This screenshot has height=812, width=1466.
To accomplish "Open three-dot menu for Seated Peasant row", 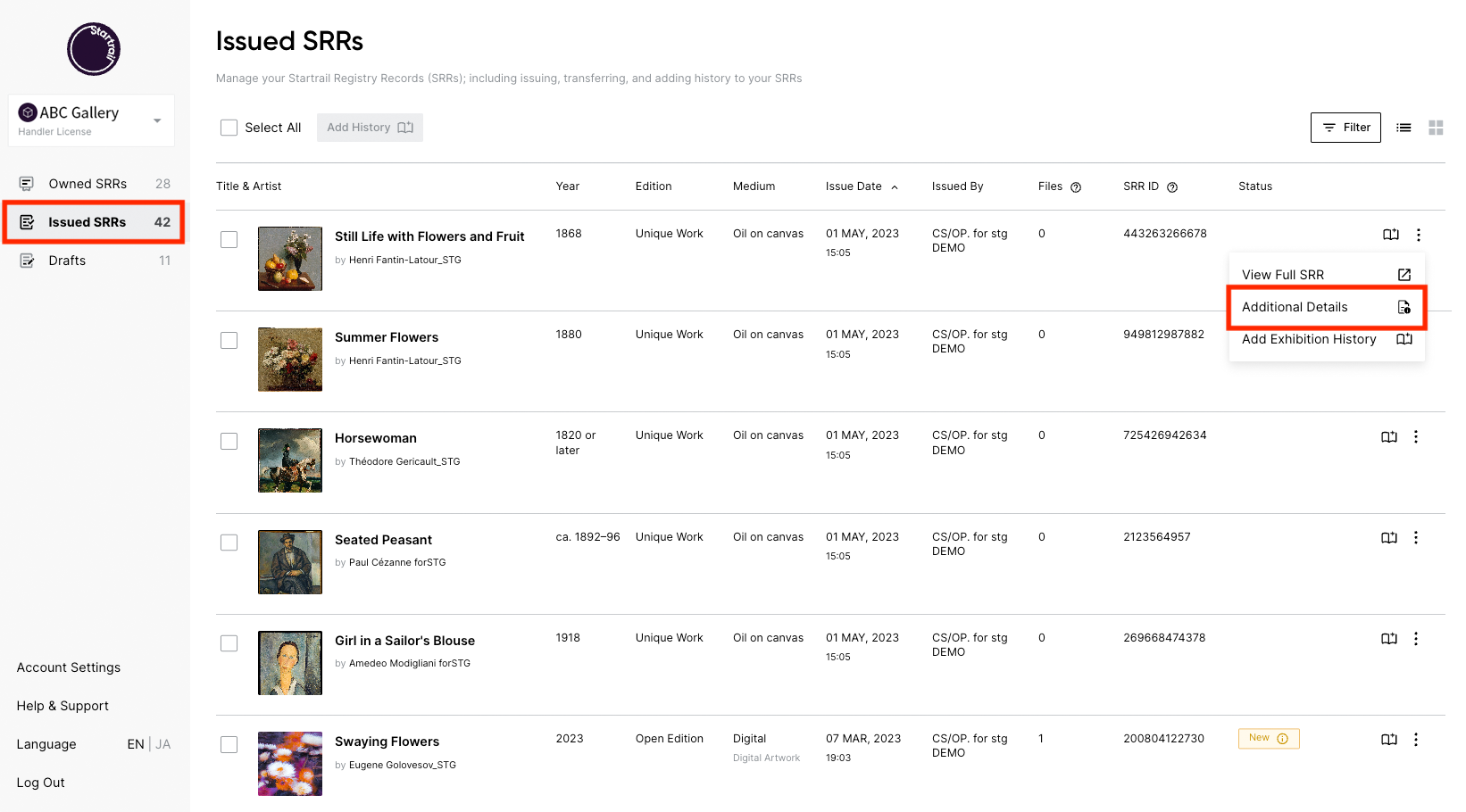I will (1416, 538).
